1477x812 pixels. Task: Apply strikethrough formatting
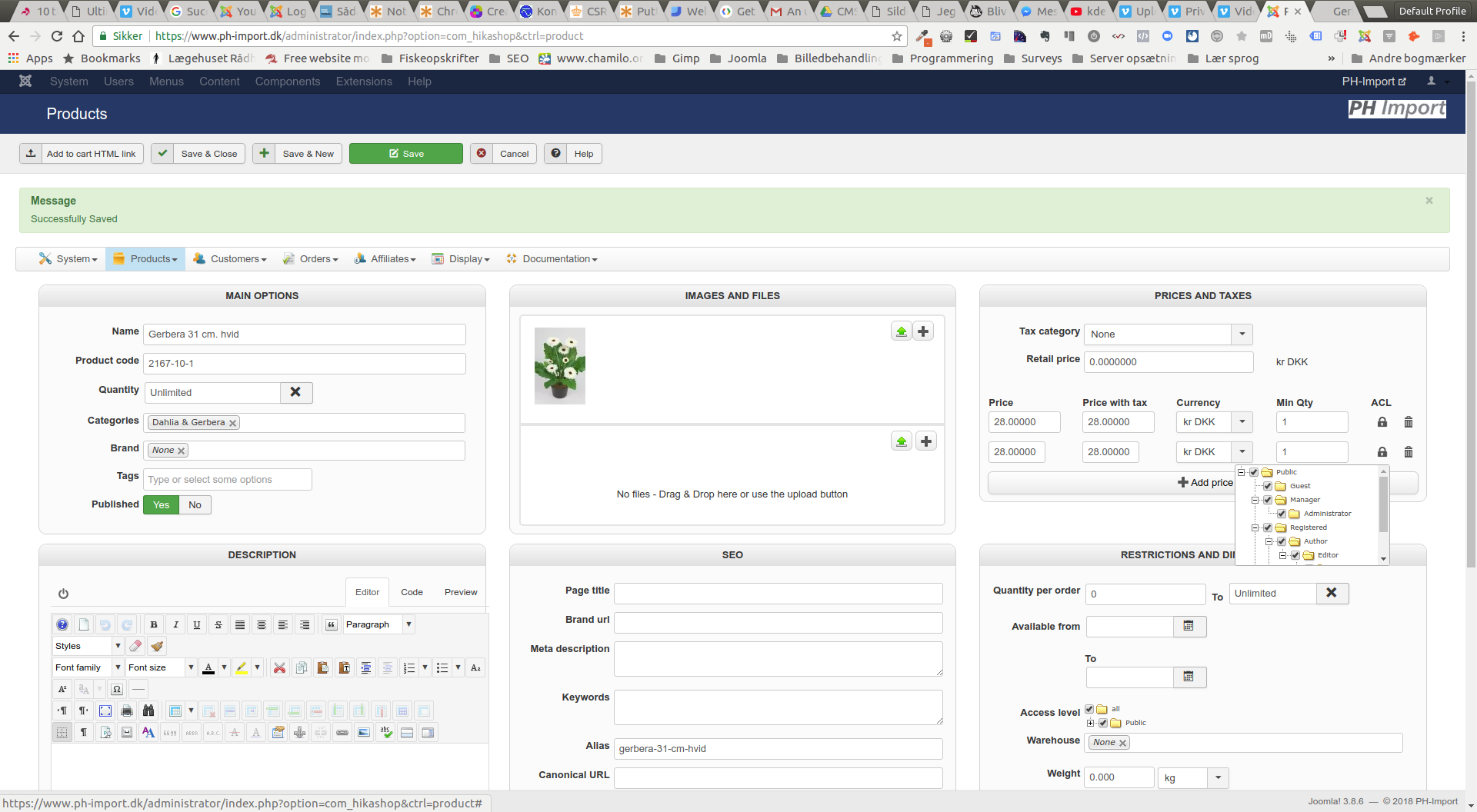pyautogui.click(x=218, y=624)
